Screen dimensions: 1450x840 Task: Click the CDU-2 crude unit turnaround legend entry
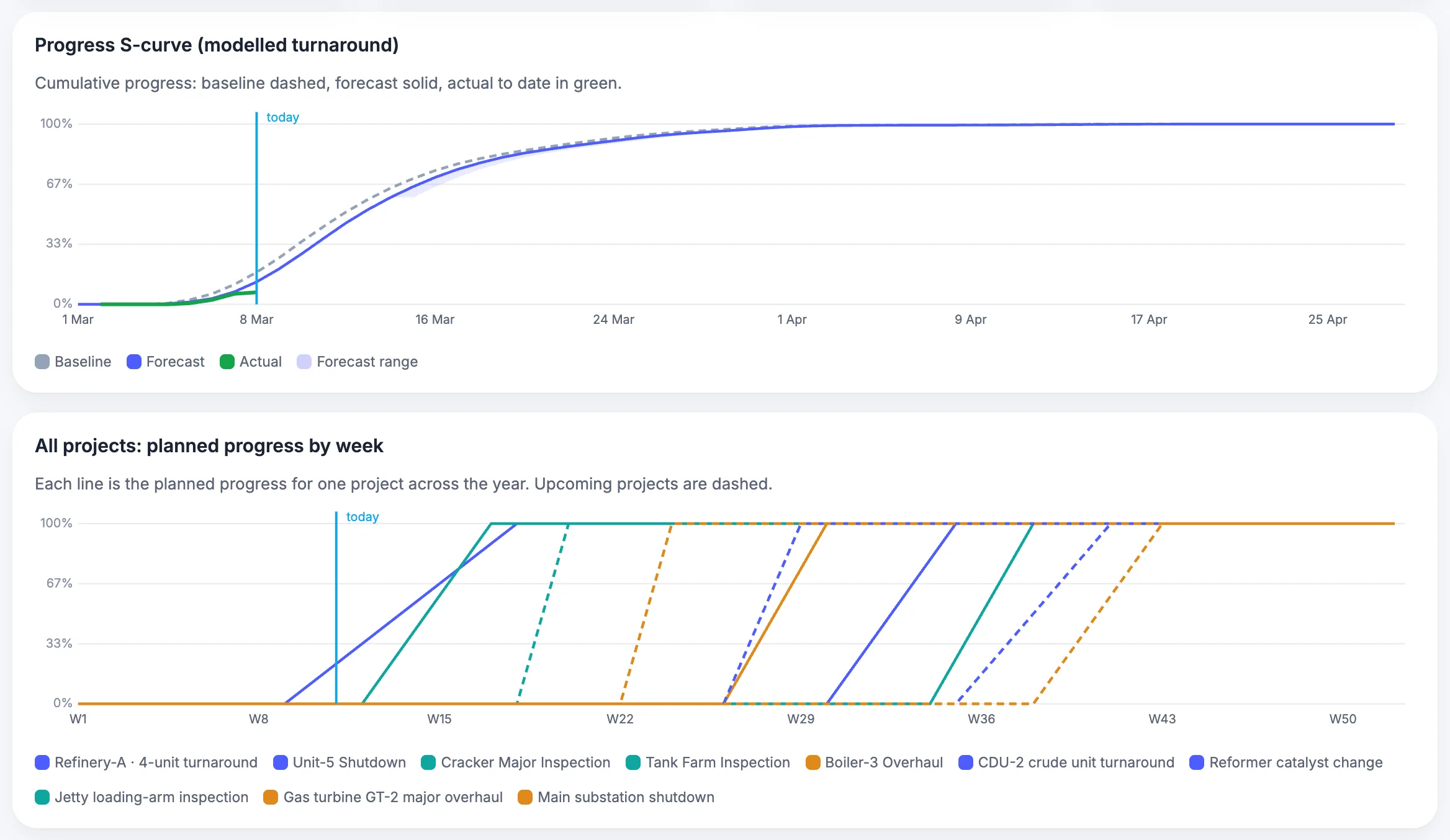click(1066, 762)
